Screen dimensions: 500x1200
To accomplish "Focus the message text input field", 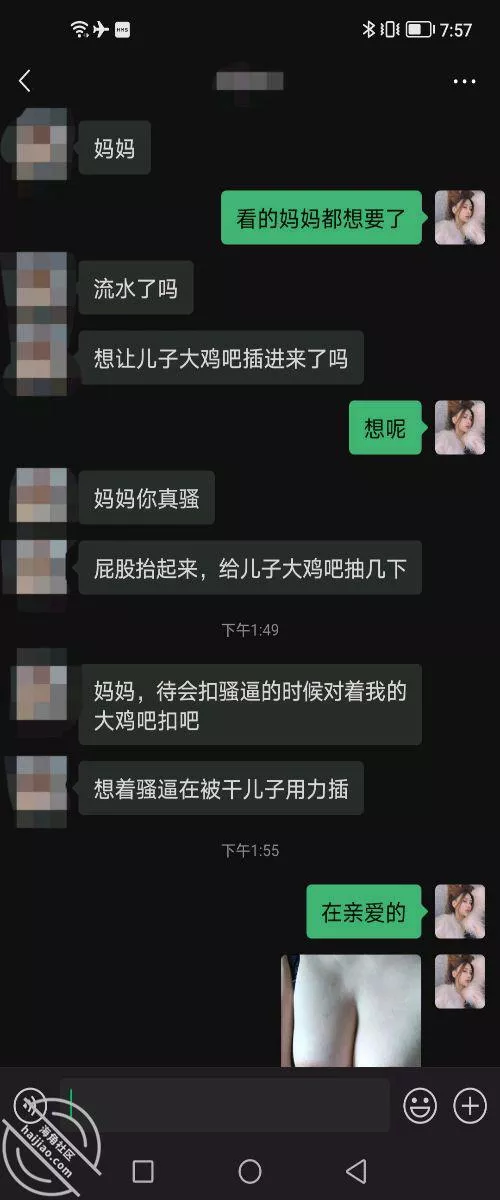I will pyautogui.click(x=225, y=1105).
